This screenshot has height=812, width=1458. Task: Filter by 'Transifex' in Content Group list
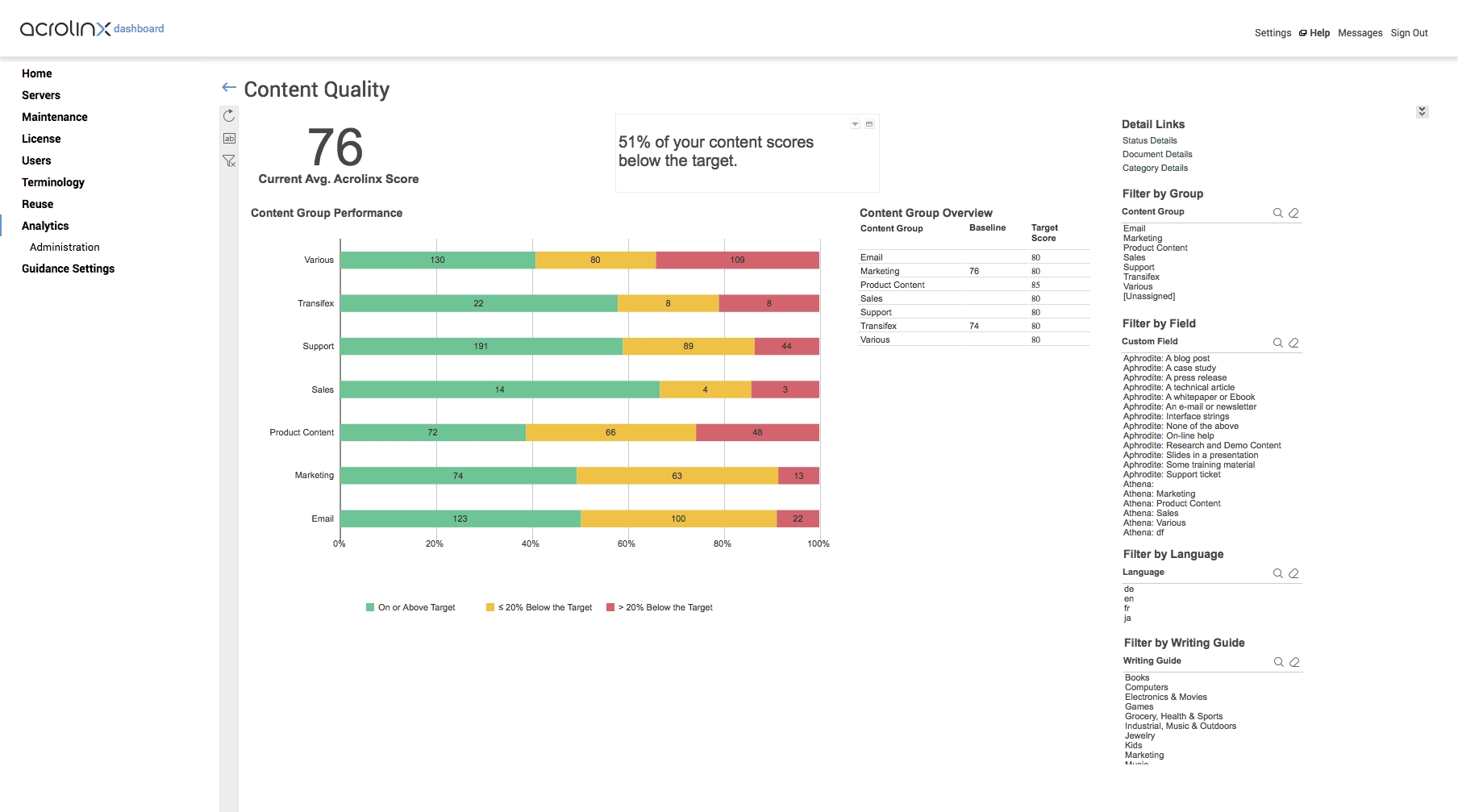coord(1141,277)
